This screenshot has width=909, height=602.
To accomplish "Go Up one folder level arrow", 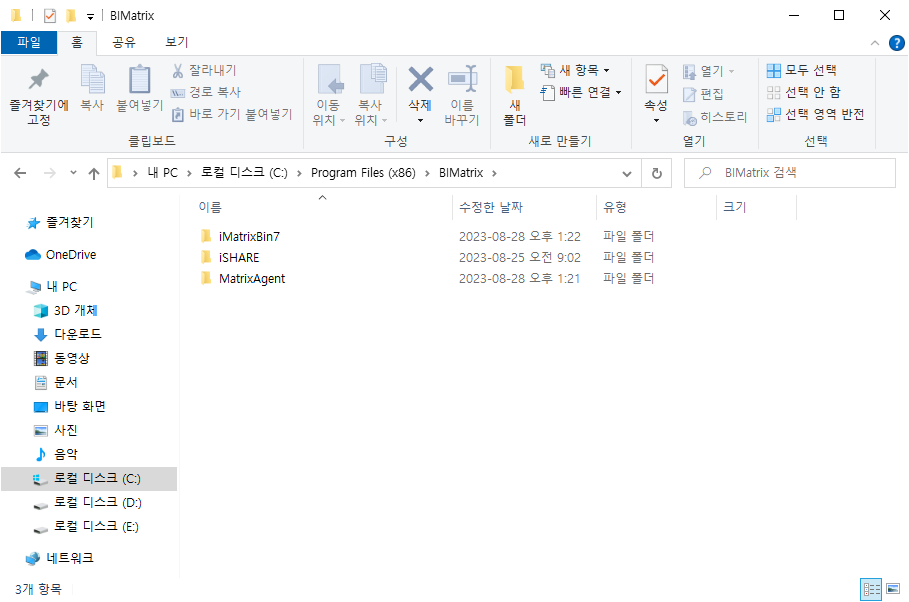I will coord(94,173).
